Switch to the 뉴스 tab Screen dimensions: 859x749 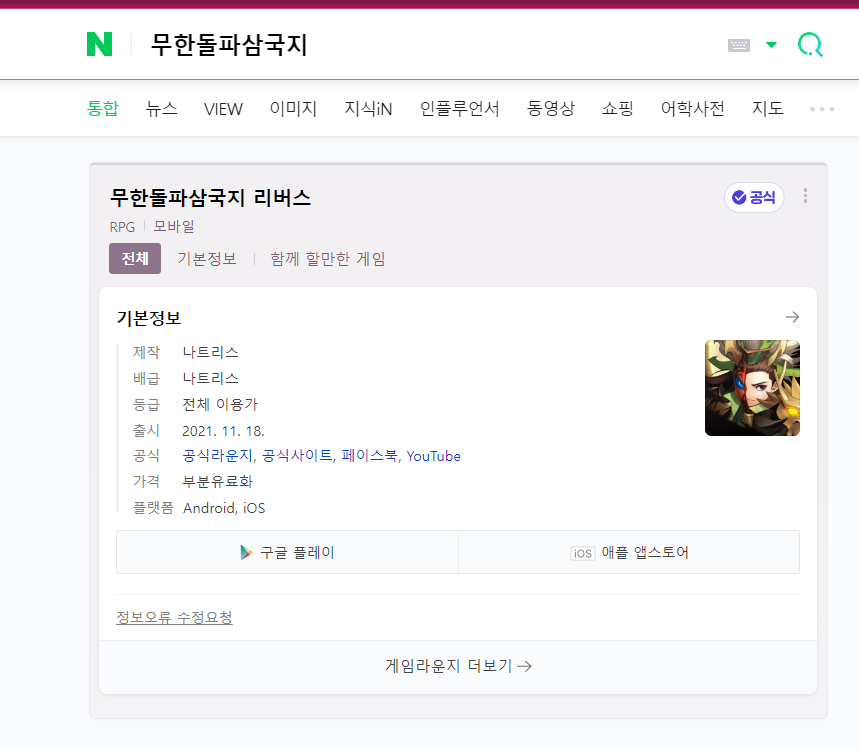pyautogui.click(x=162, y=108)
